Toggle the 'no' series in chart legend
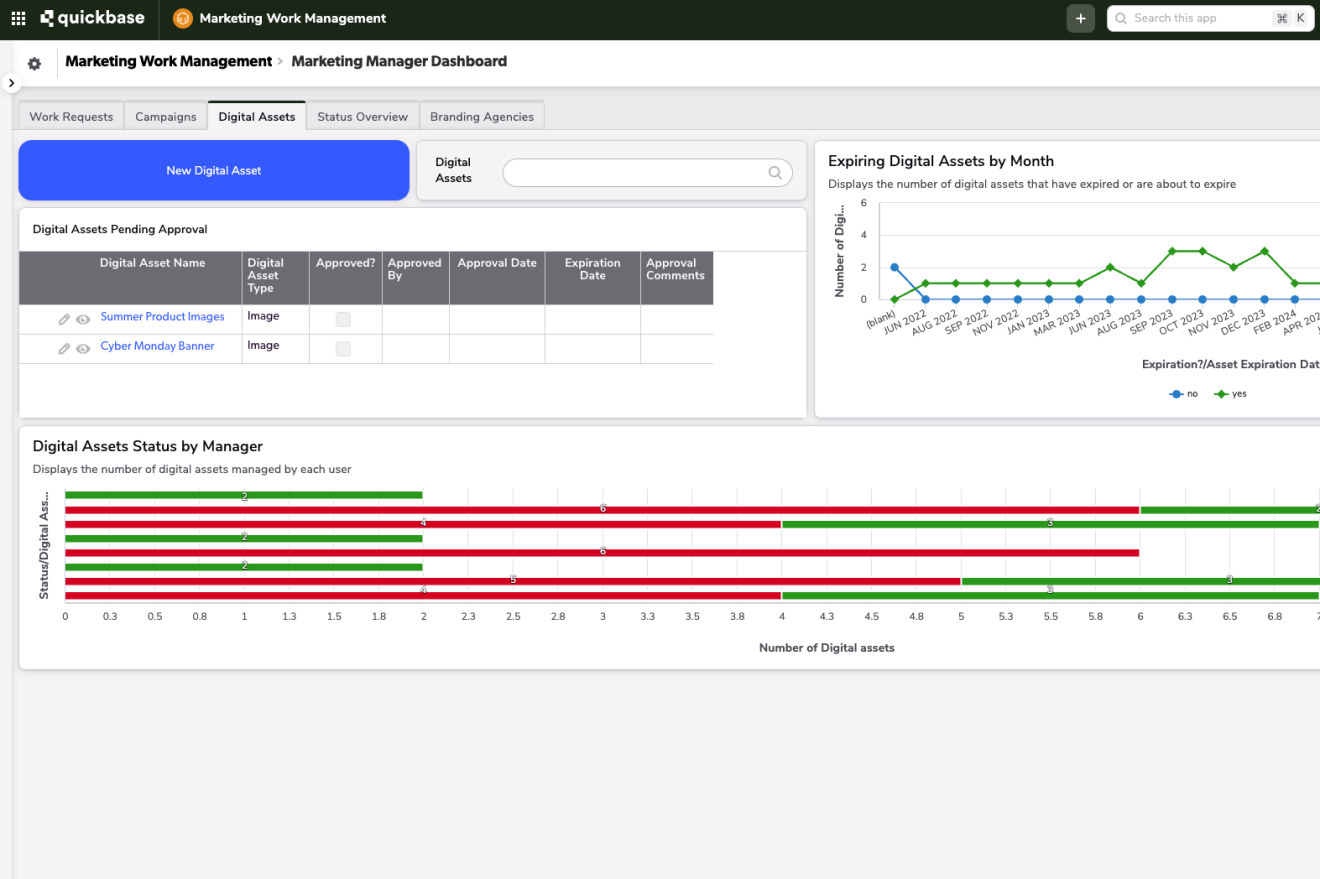This screenshot has height=879, width=1320. click(x=1184, y=394)
